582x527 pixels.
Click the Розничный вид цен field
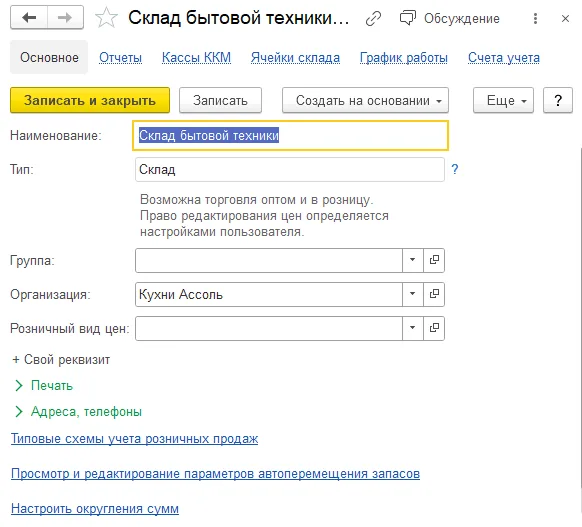tap(269, 328)
